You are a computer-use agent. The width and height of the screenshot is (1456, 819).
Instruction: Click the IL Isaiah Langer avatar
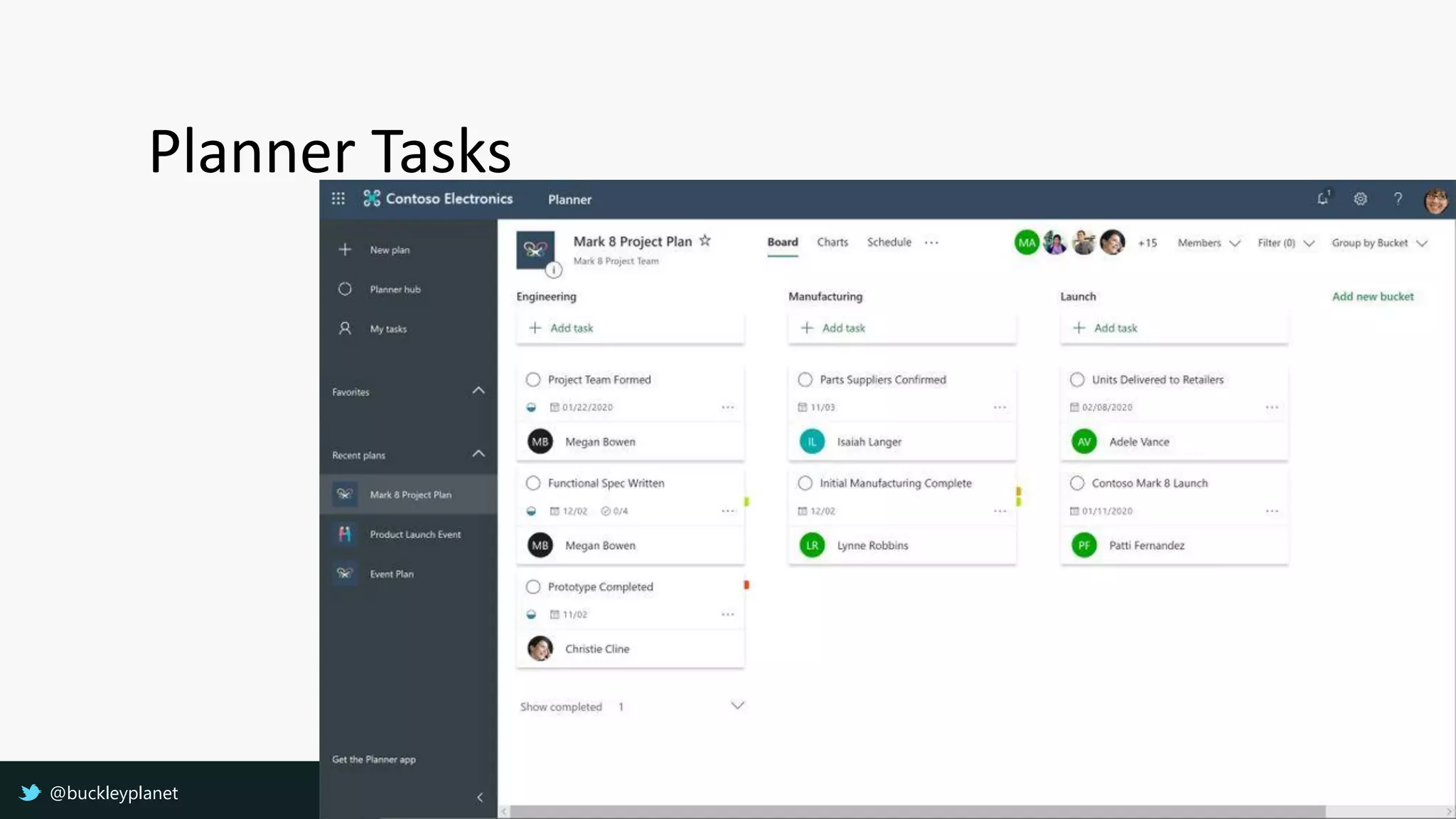tap(812, 441)
